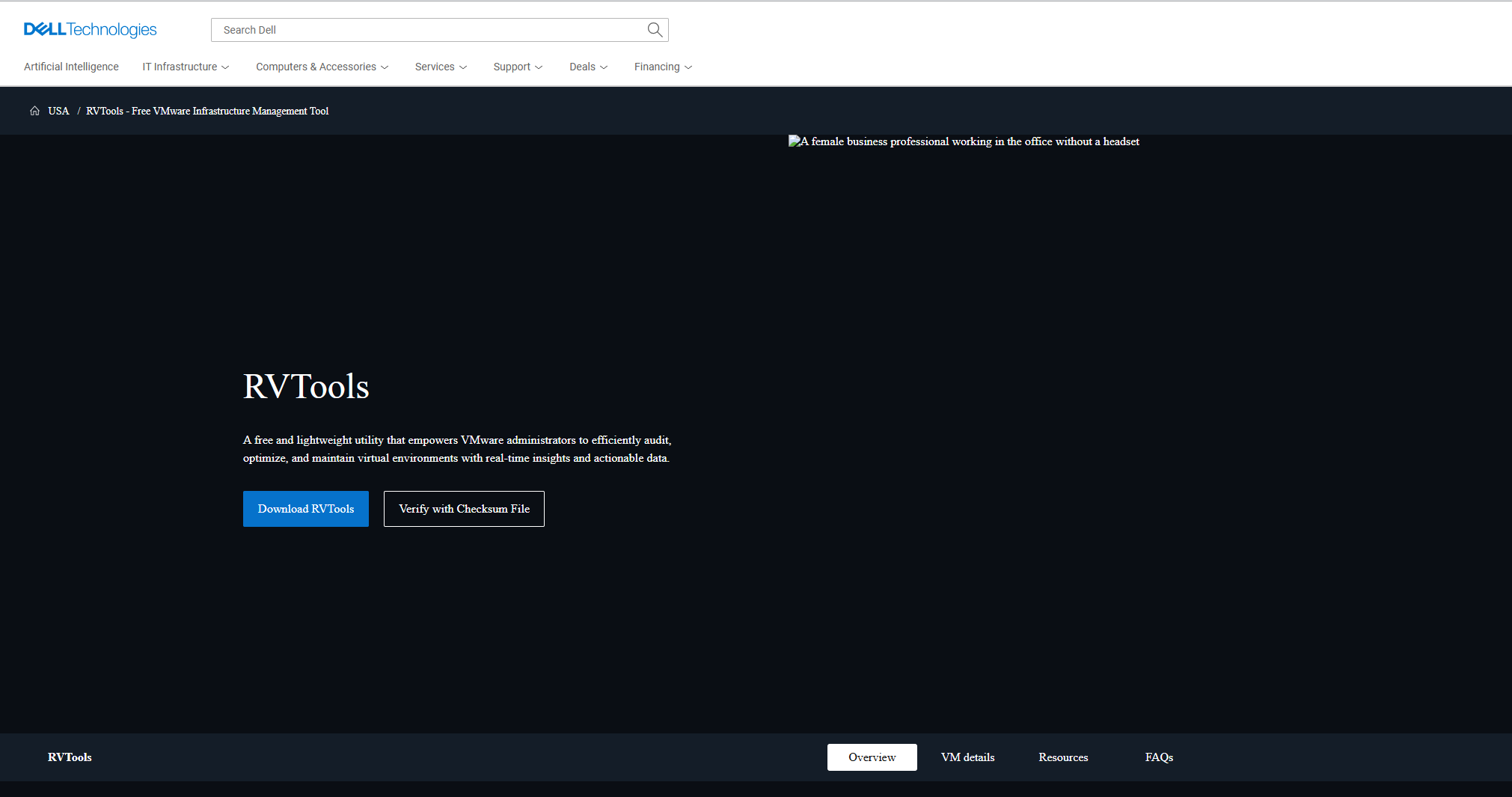Click the home icon in breadcrumb
The image size is (1512, 797).
coord(34,111)
